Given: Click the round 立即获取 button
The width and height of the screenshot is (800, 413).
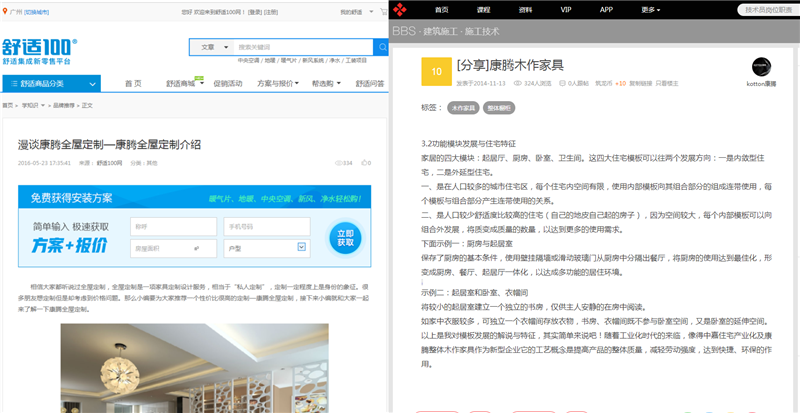Looking at the screenshot, I should click(345, 238).
